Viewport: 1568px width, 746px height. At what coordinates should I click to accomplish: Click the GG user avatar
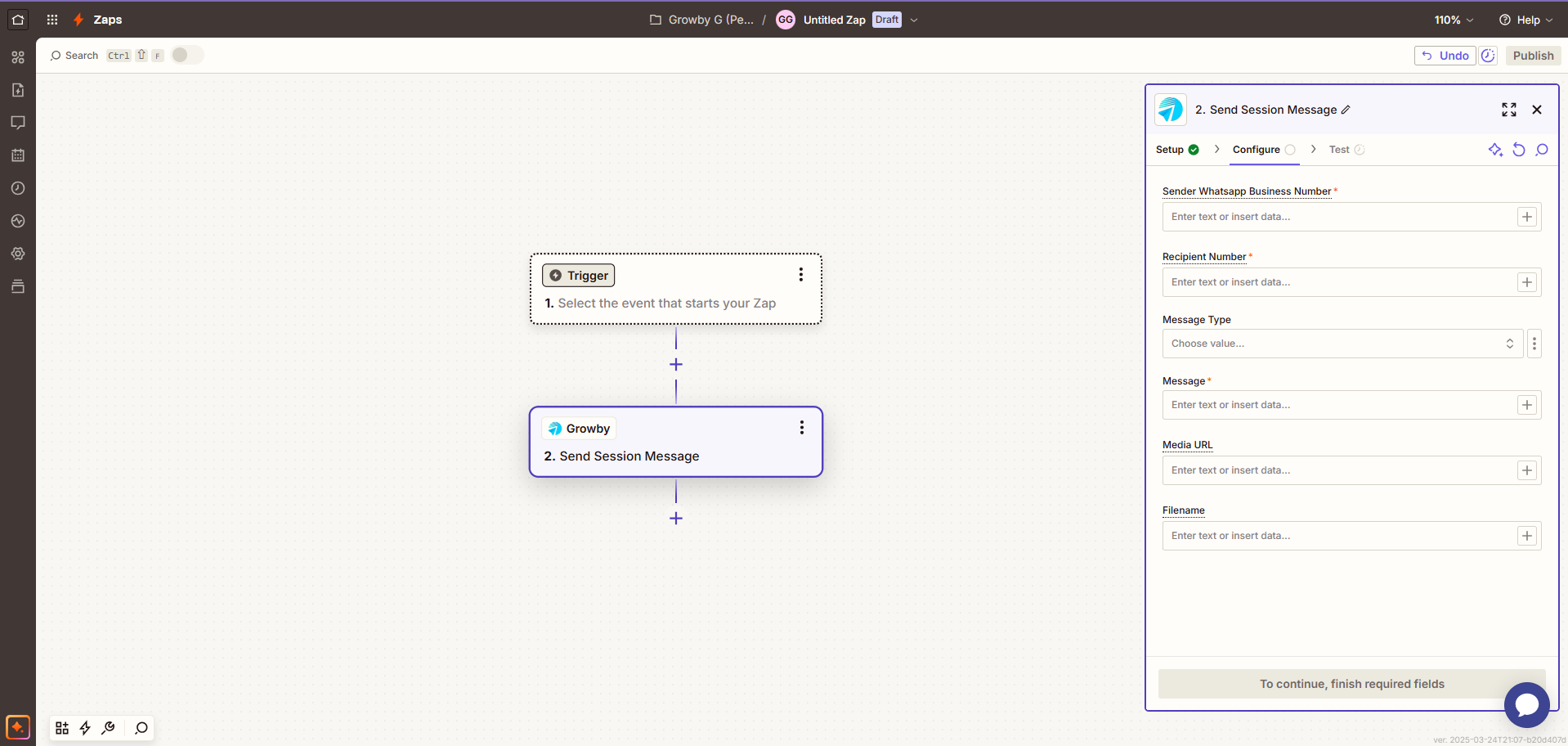click(x=786, y=20)
